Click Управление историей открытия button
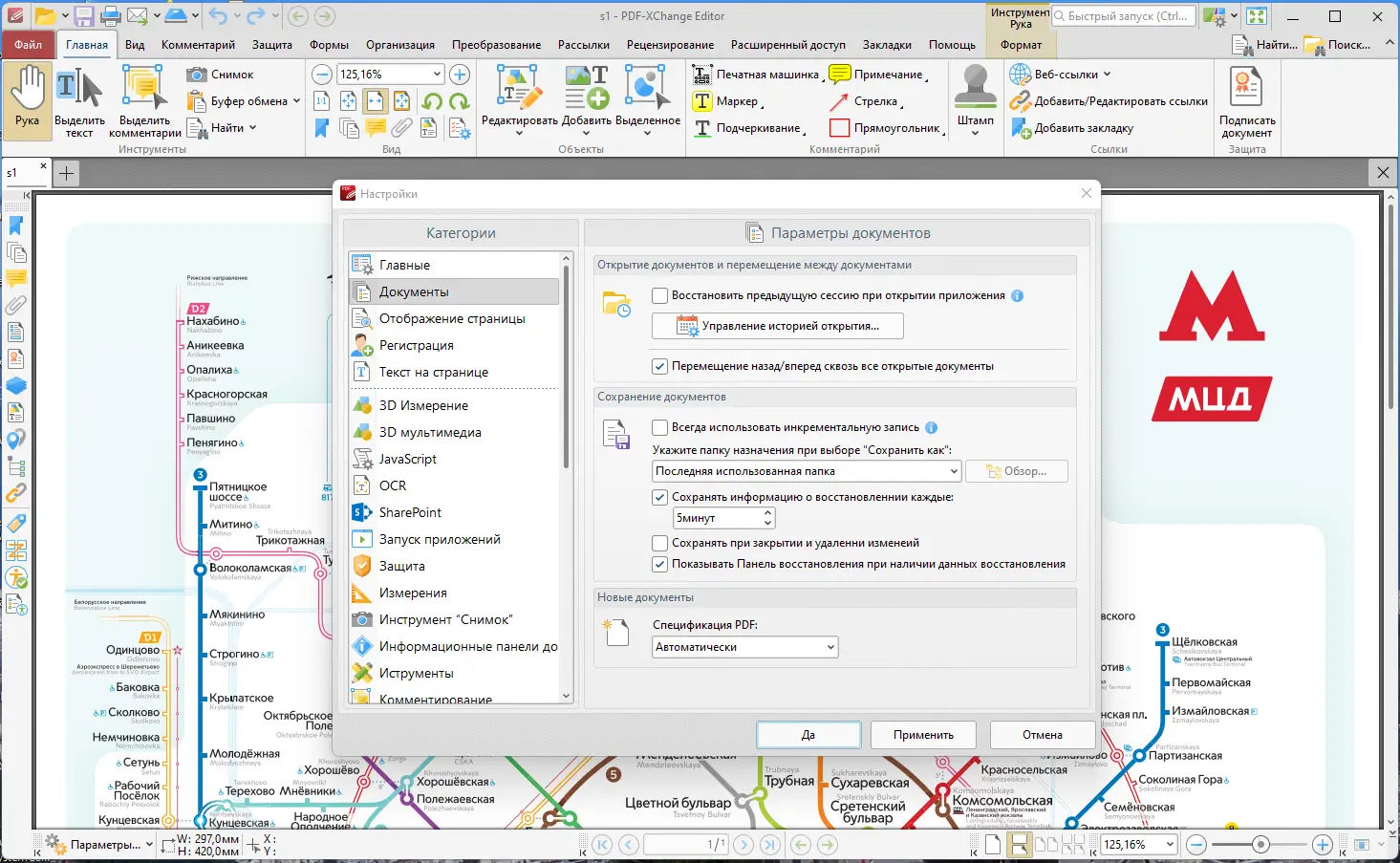Screen dimensions: 1400x863 point(778,326)
